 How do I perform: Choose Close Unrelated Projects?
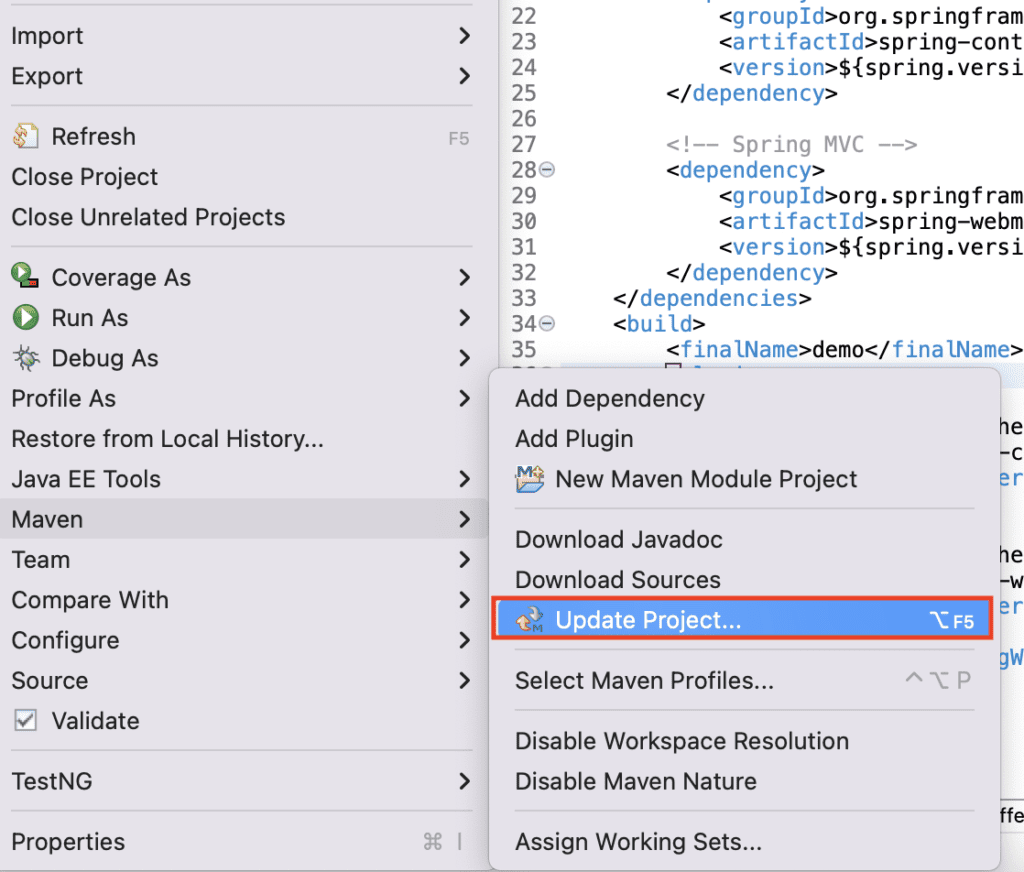click(x=242, y=217)
